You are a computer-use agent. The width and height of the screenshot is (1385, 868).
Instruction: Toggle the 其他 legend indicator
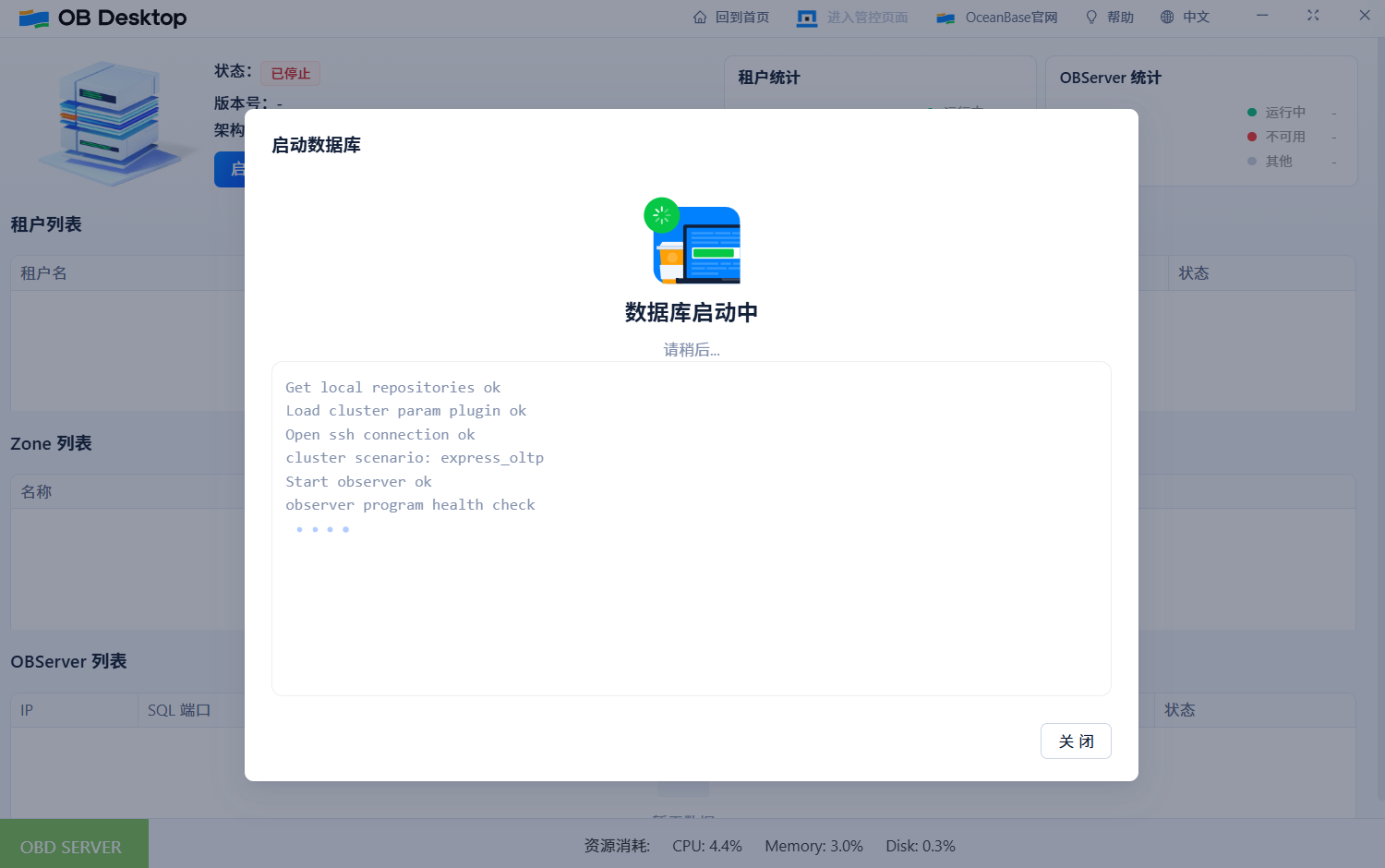[x=1273, y=160]
